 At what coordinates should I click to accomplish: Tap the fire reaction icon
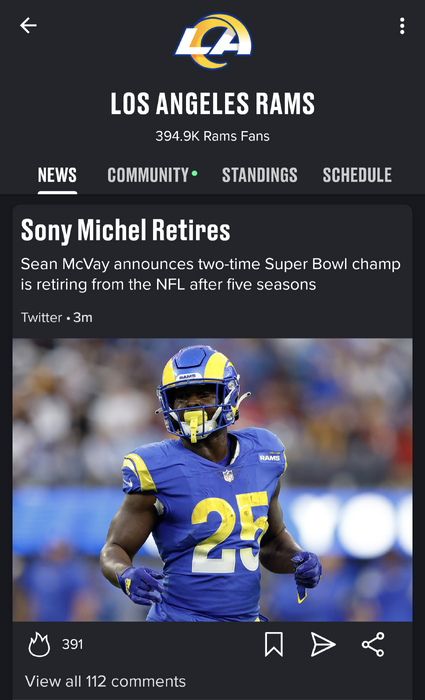(x=39, y=645)
